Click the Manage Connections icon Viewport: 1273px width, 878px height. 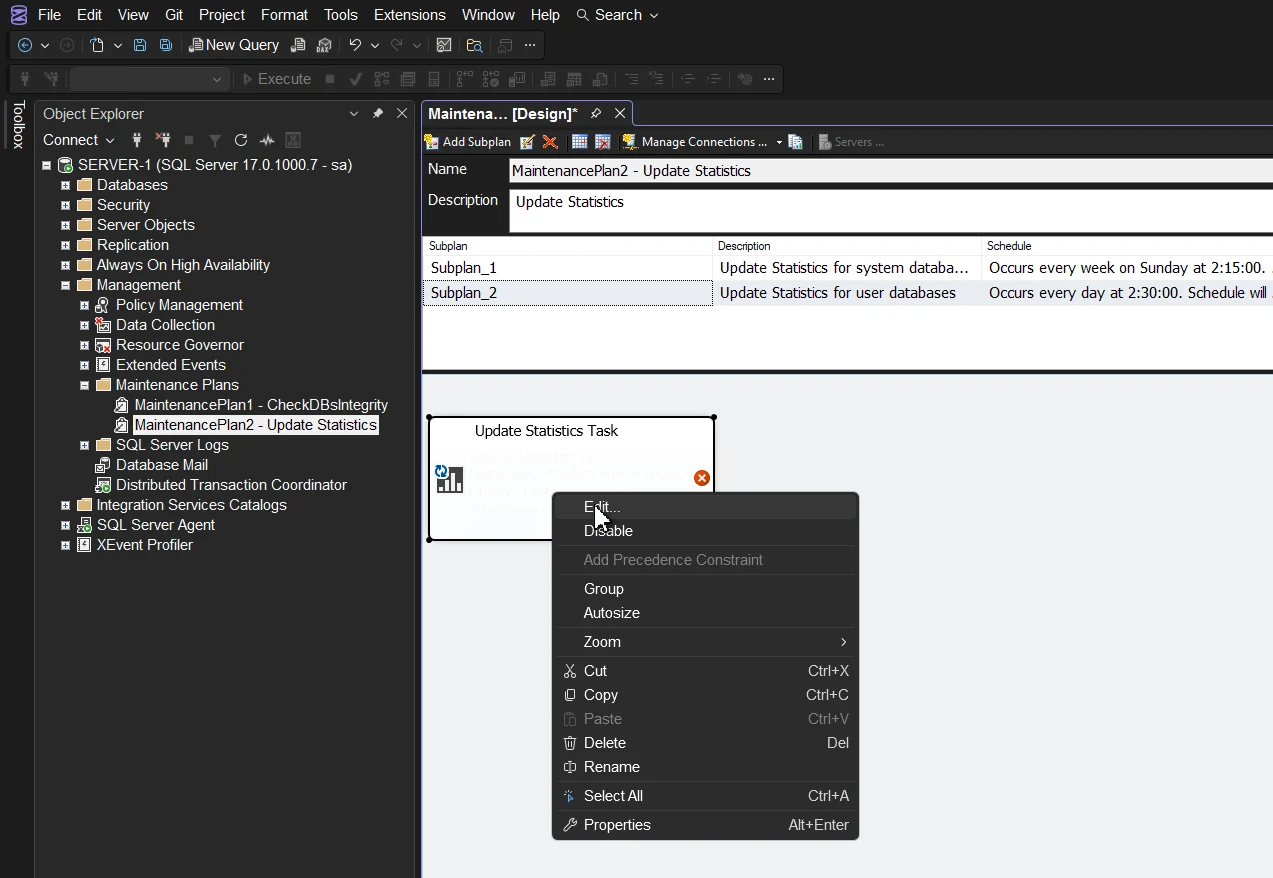[x=630, y=141]
